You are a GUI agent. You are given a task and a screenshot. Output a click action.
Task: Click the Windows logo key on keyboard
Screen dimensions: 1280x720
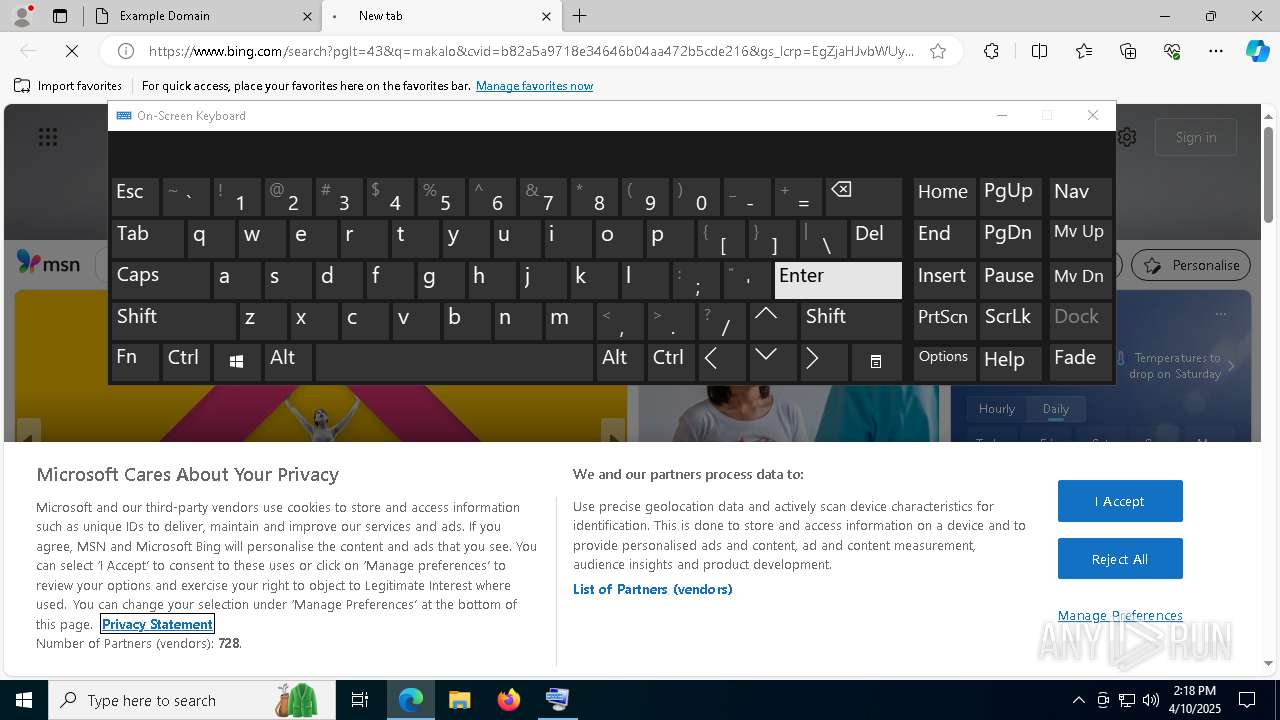coord(237,362)
